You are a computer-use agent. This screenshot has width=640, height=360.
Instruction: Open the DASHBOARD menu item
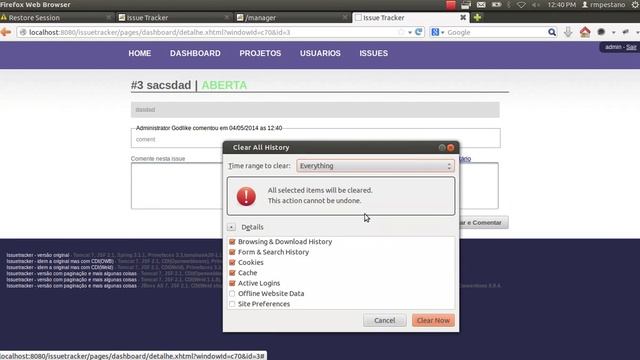[195, 53]
